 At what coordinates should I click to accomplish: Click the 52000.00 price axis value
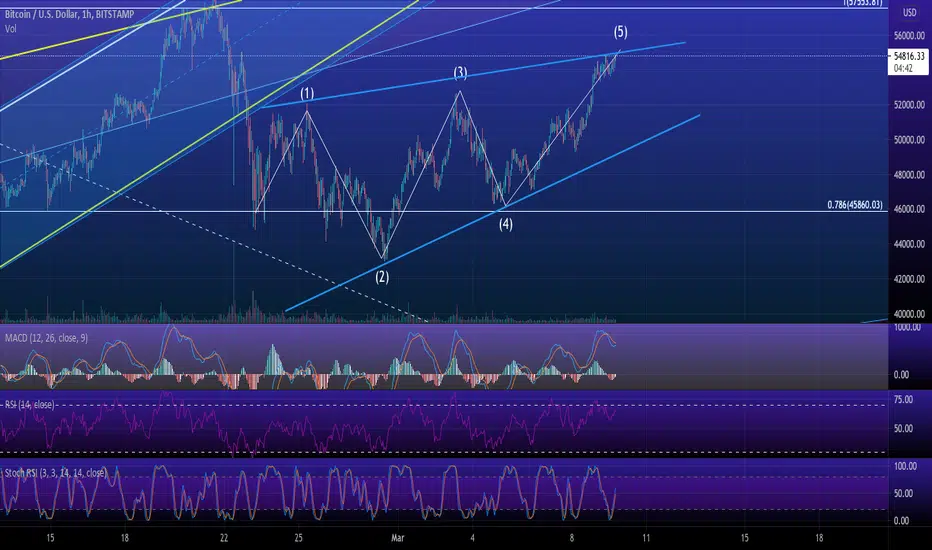coord(909,105)
